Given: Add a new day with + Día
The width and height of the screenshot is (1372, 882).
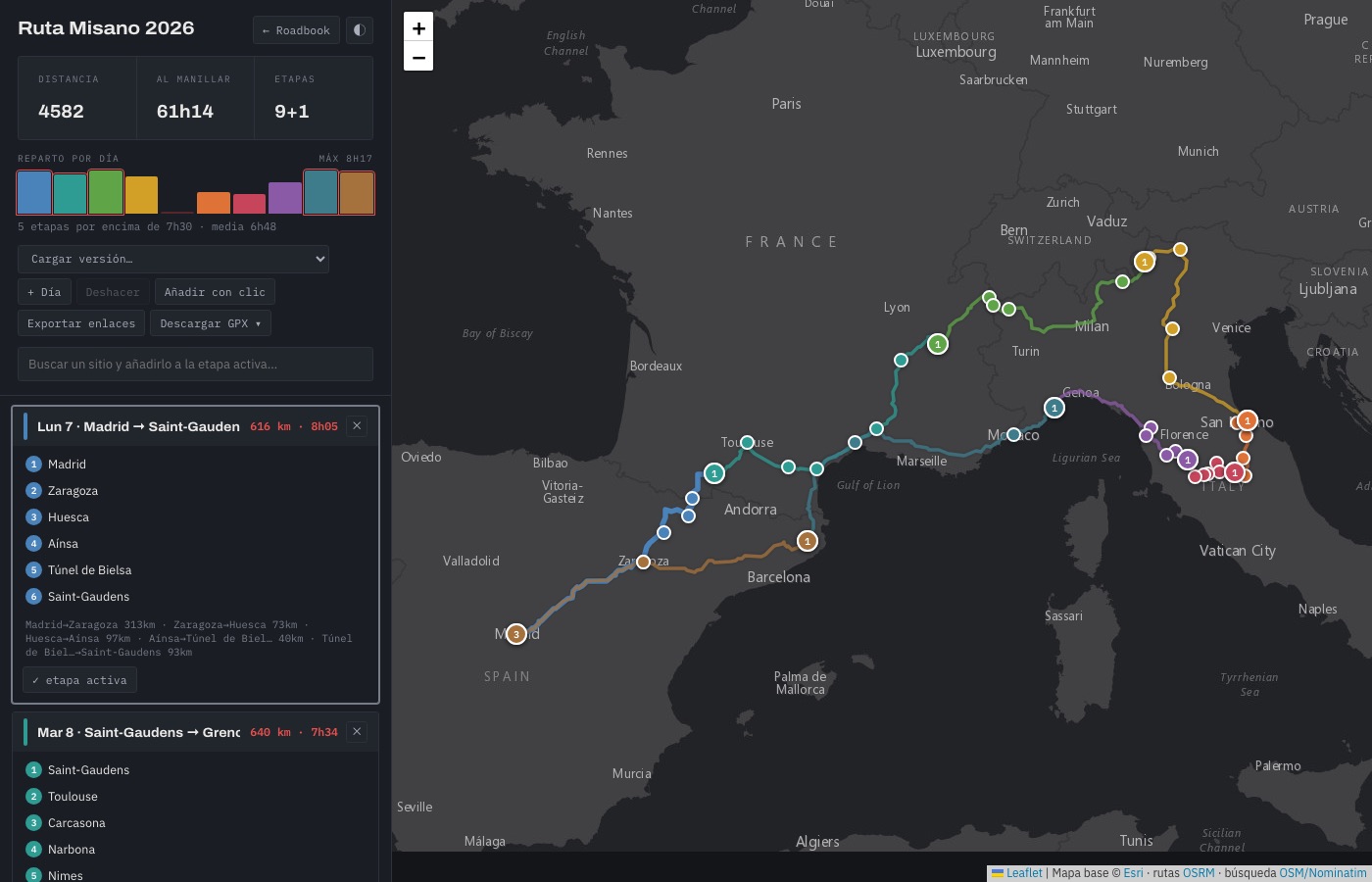Looking at the screenshot, I should [44, 292].
